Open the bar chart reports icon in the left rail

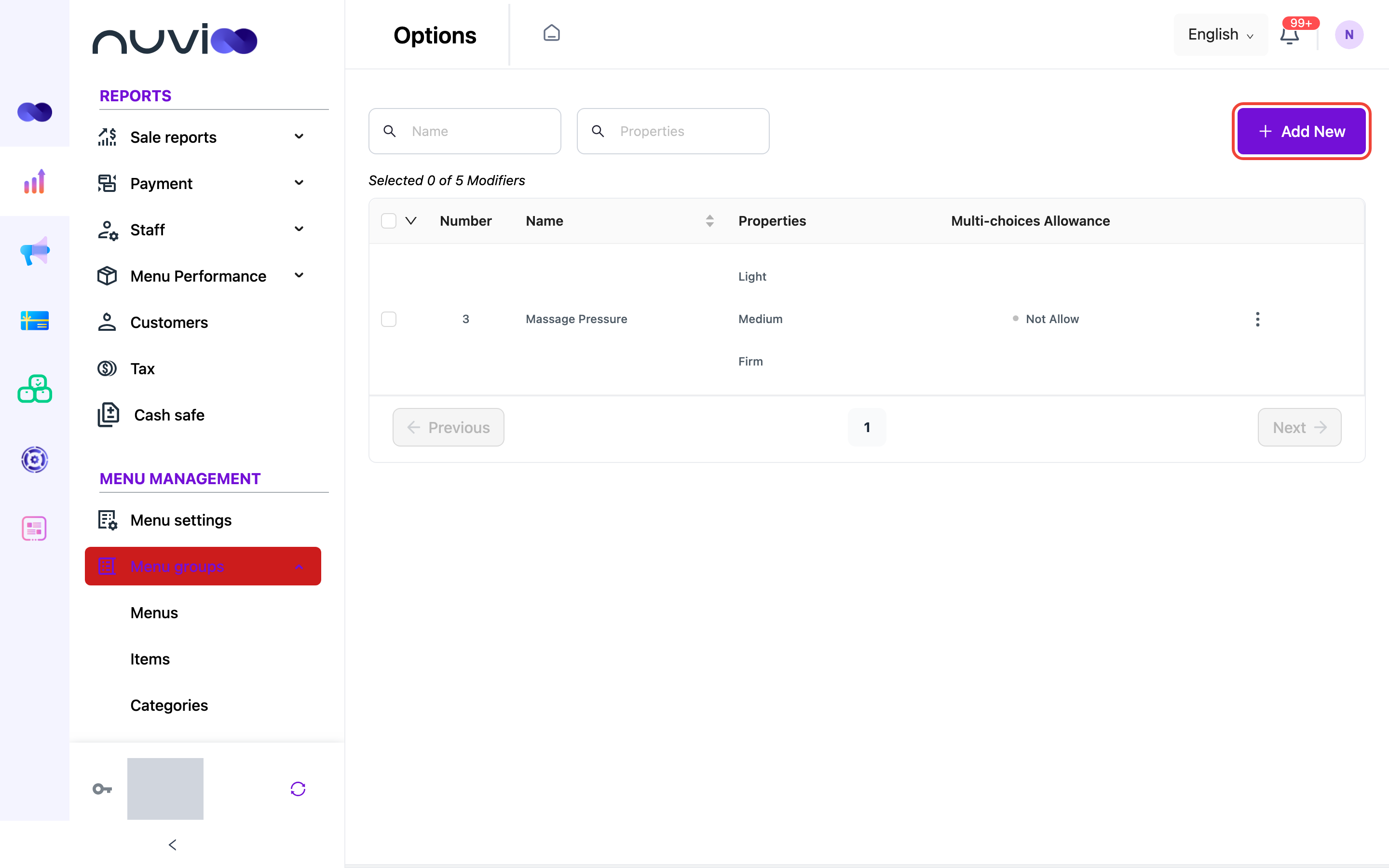click(34, 181)
